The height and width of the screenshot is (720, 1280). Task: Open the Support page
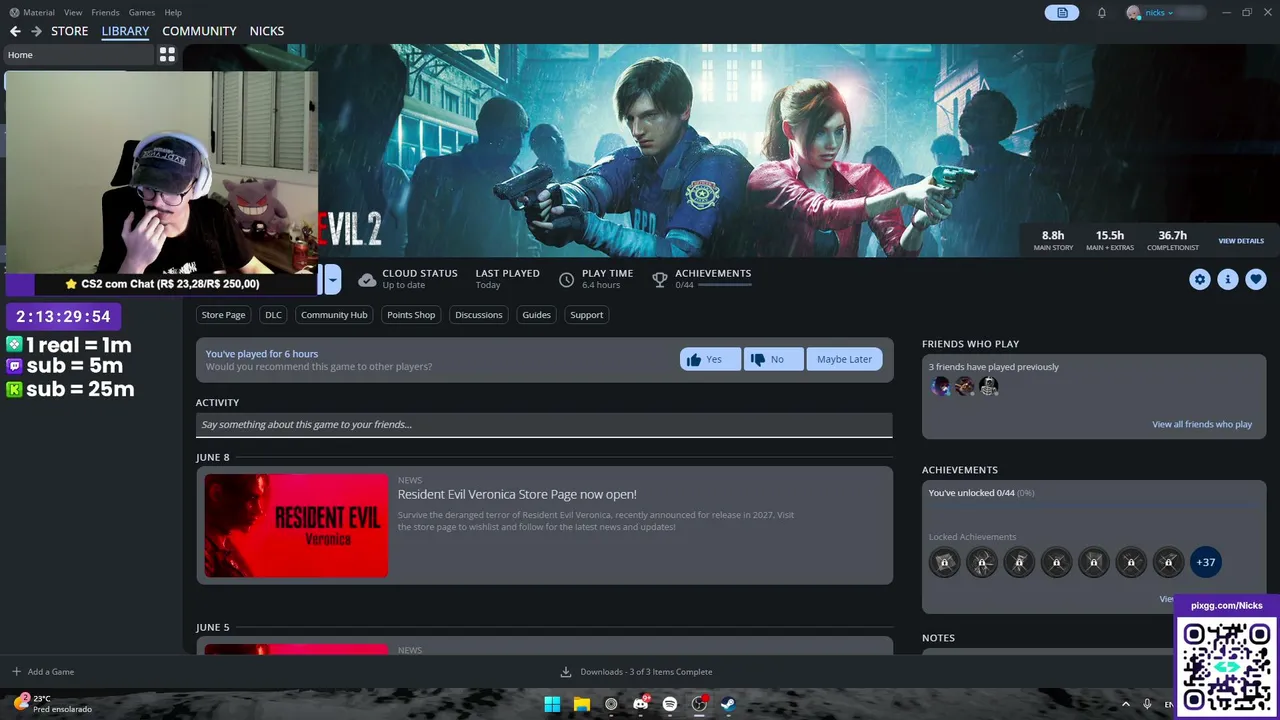tap(587, 315)
